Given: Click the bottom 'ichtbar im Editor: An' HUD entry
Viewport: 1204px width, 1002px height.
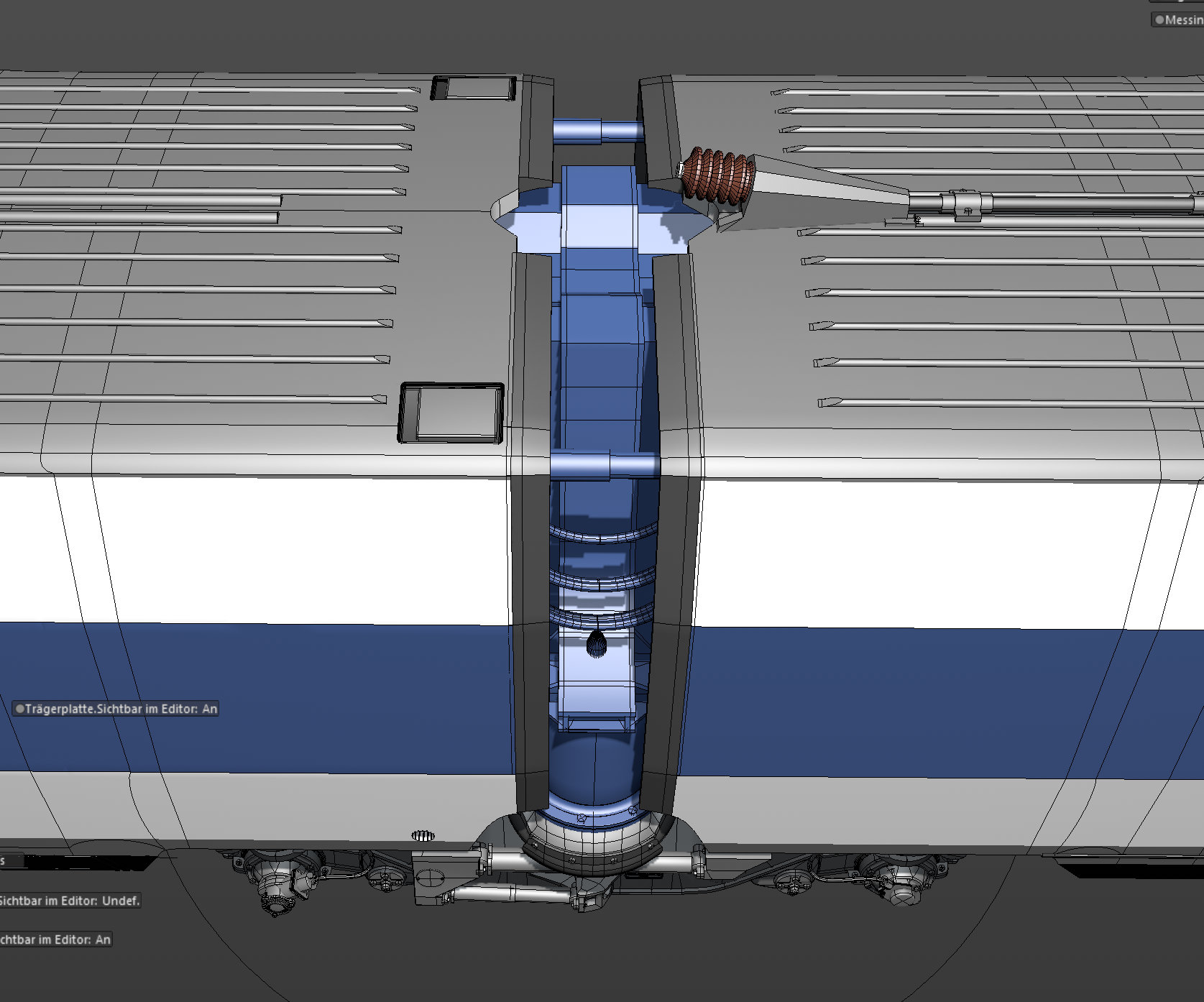Looking at the screenshot, I should pyautogui.click(x=55, y=939).
